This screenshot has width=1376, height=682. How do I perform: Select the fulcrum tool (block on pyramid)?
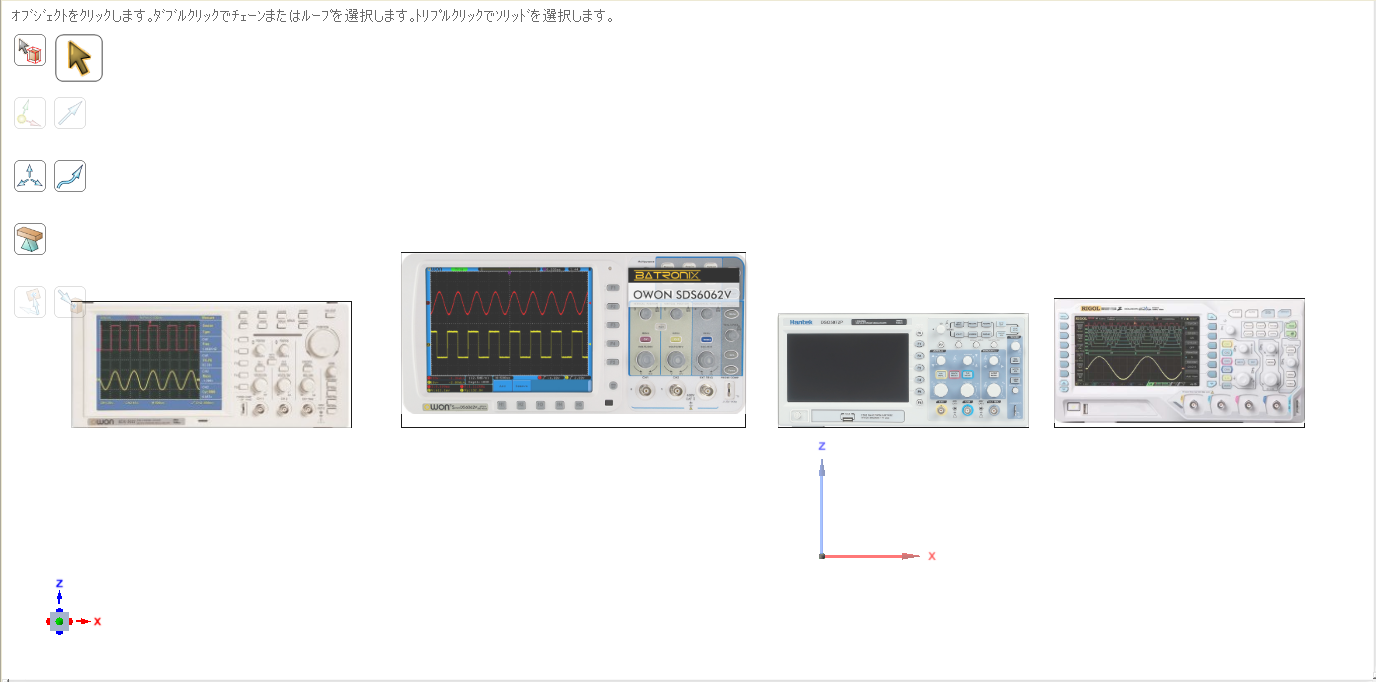coord(30,239)
